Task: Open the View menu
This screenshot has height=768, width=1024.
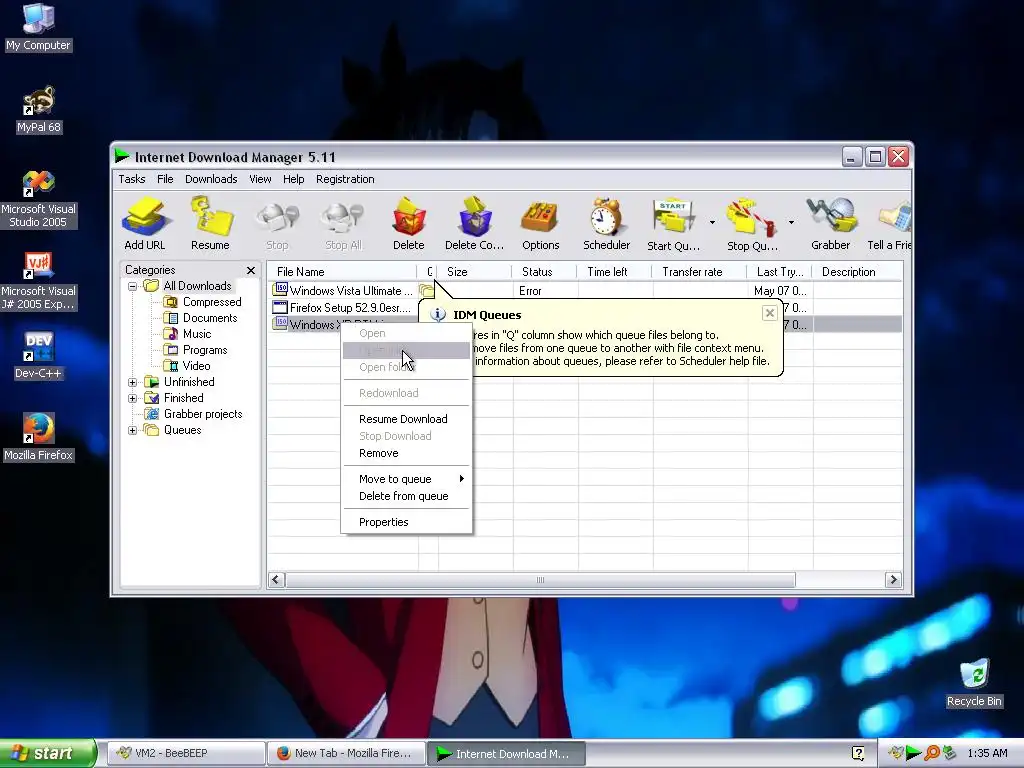Action: 260,179
